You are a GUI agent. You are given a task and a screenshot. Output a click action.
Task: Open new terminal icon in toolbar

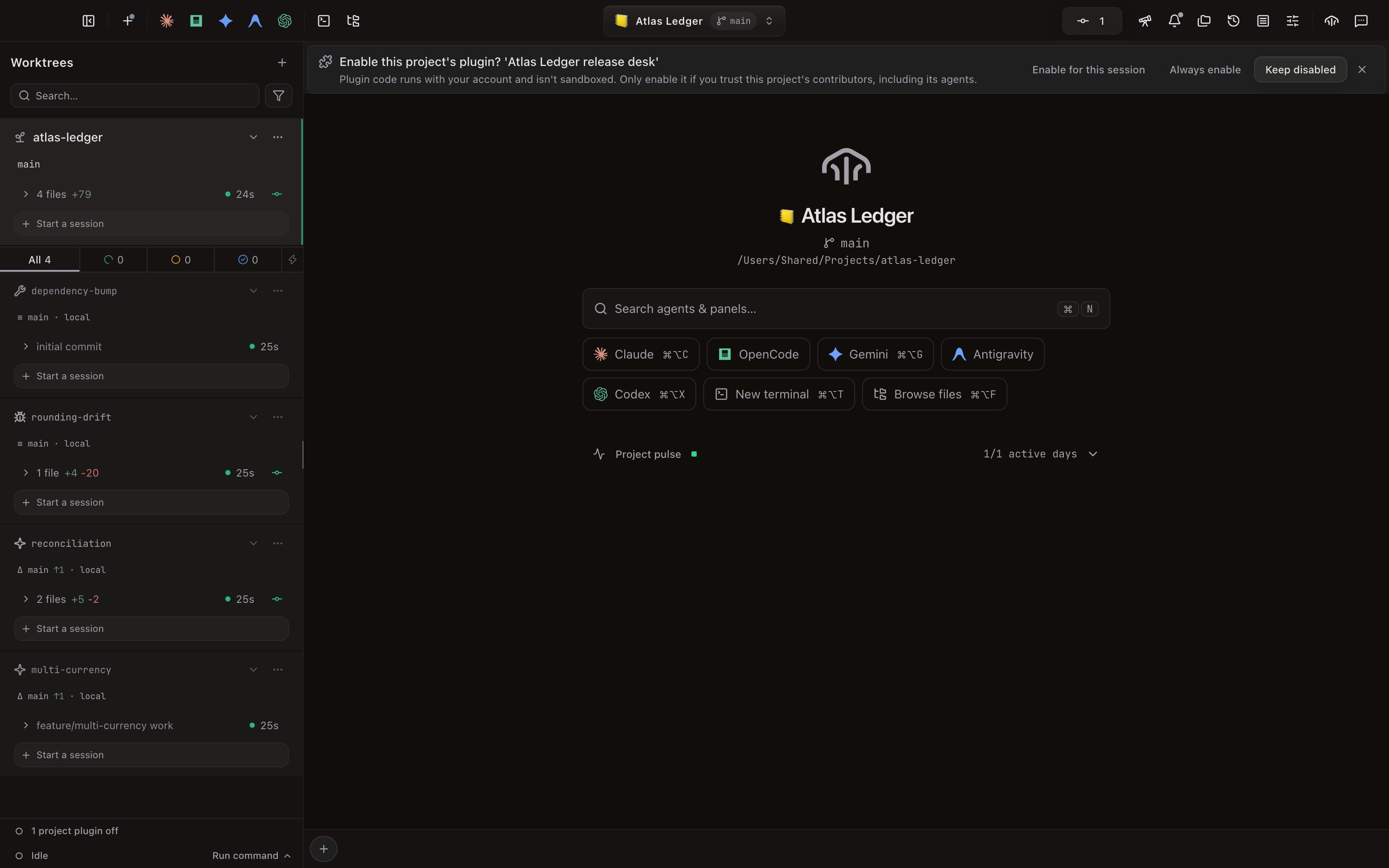click(x=324, y=21)
